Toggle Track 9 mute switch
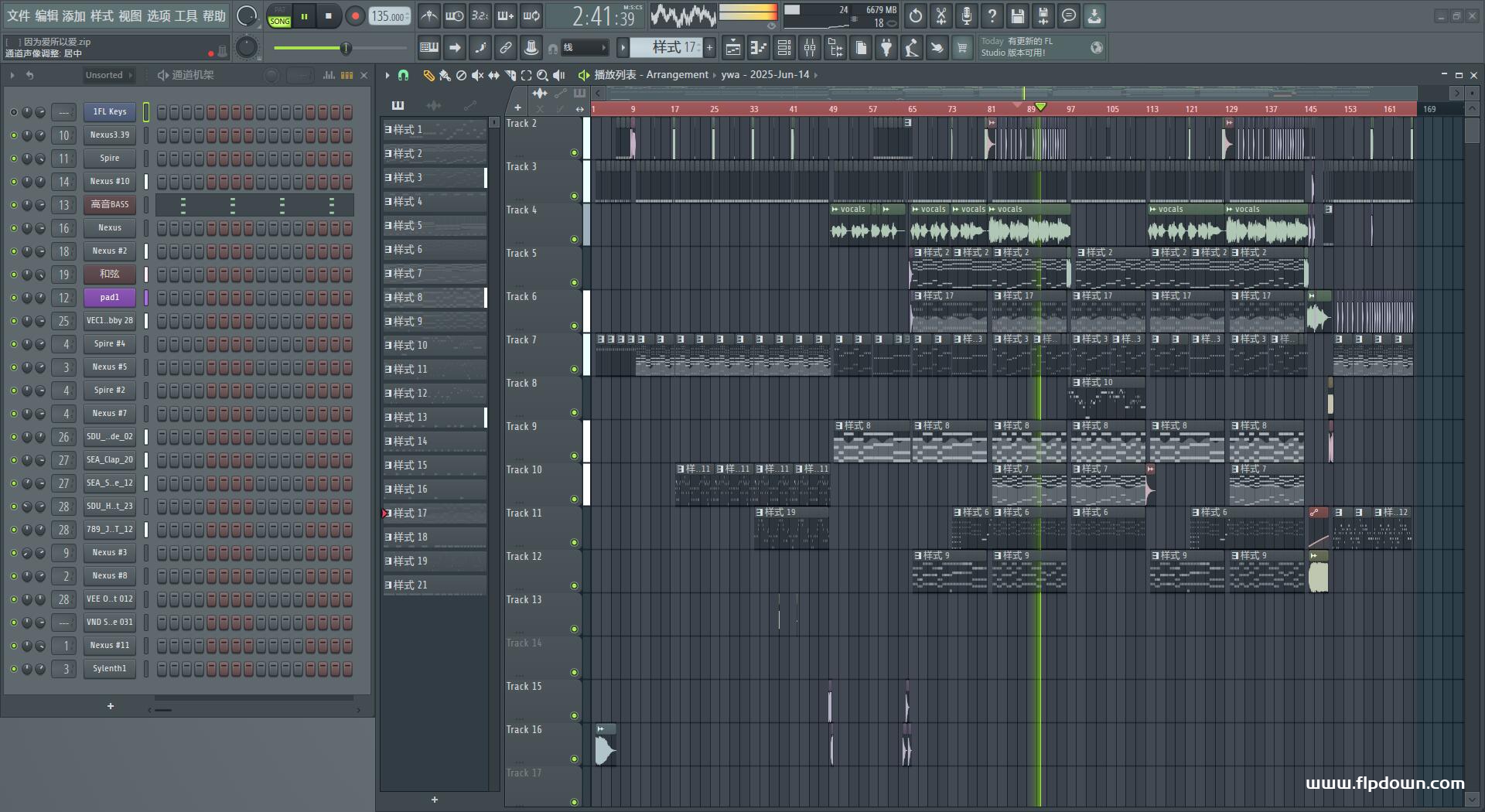This screenshot has width=1485, height=812. 574,455
